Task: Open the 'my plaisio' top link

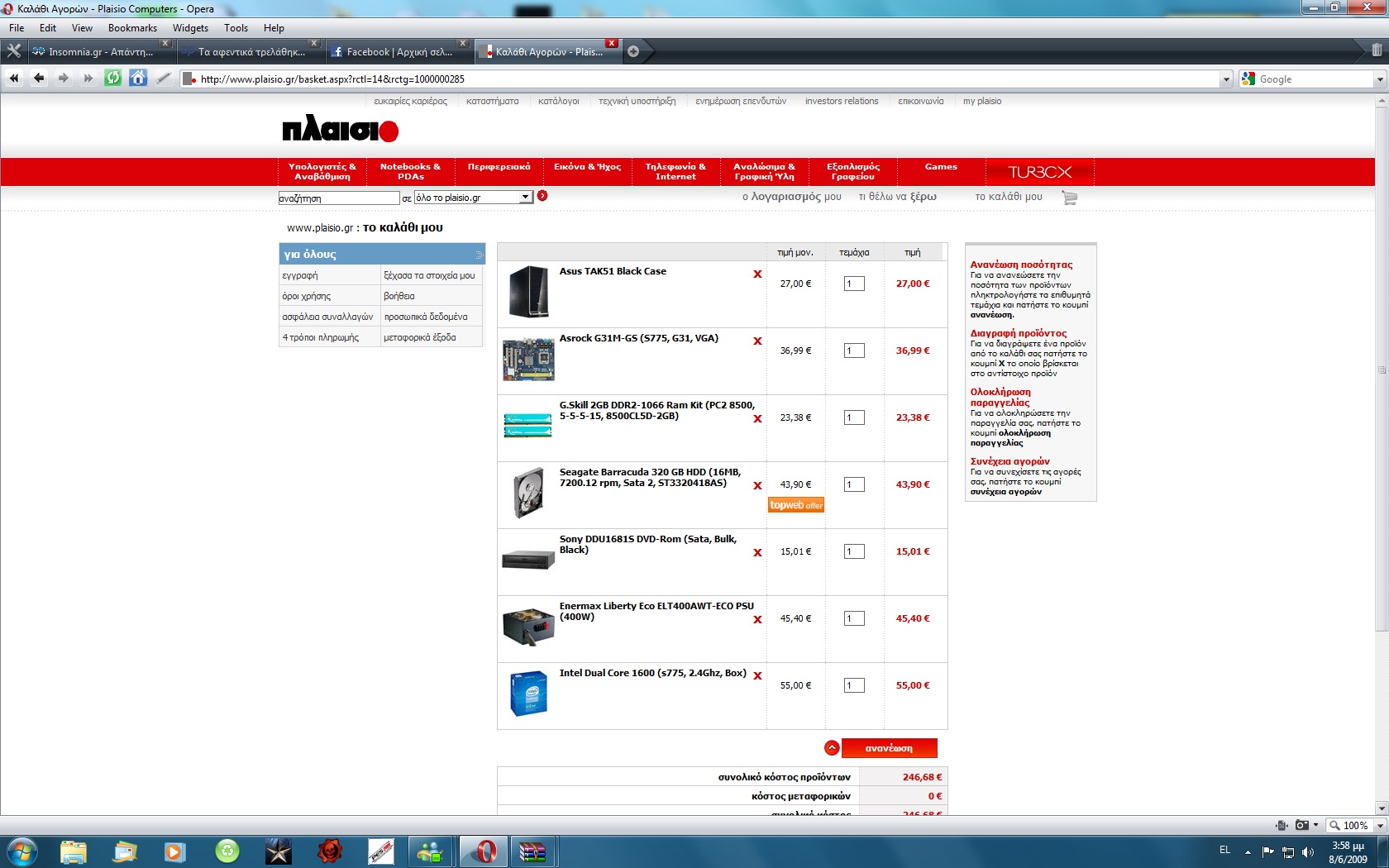Action: point(982,101)
